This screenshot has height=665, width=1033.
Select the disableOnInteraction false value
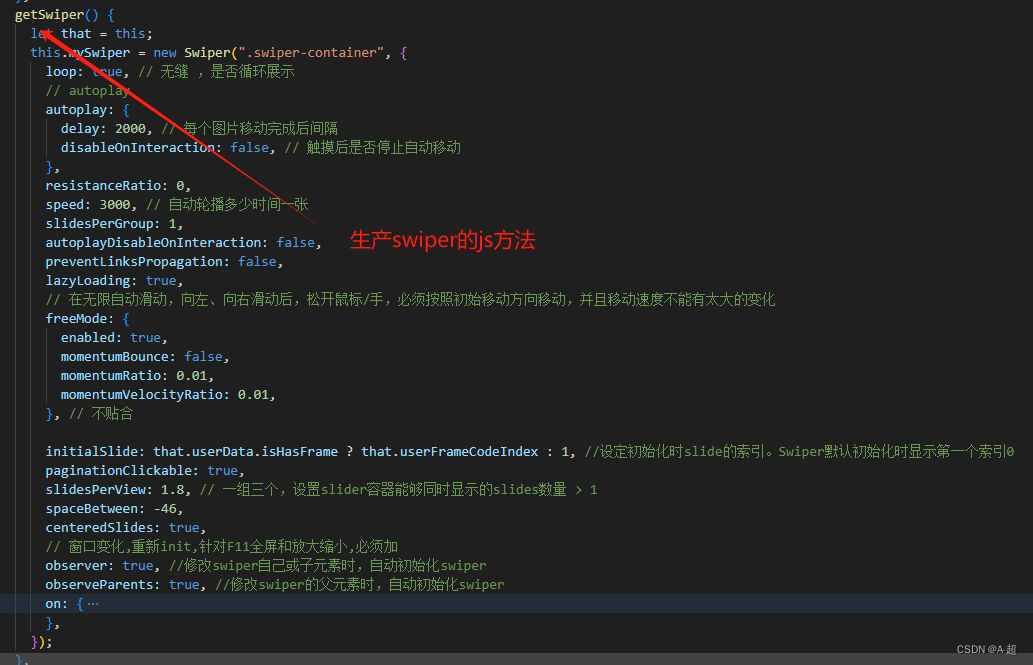point(247,147)
